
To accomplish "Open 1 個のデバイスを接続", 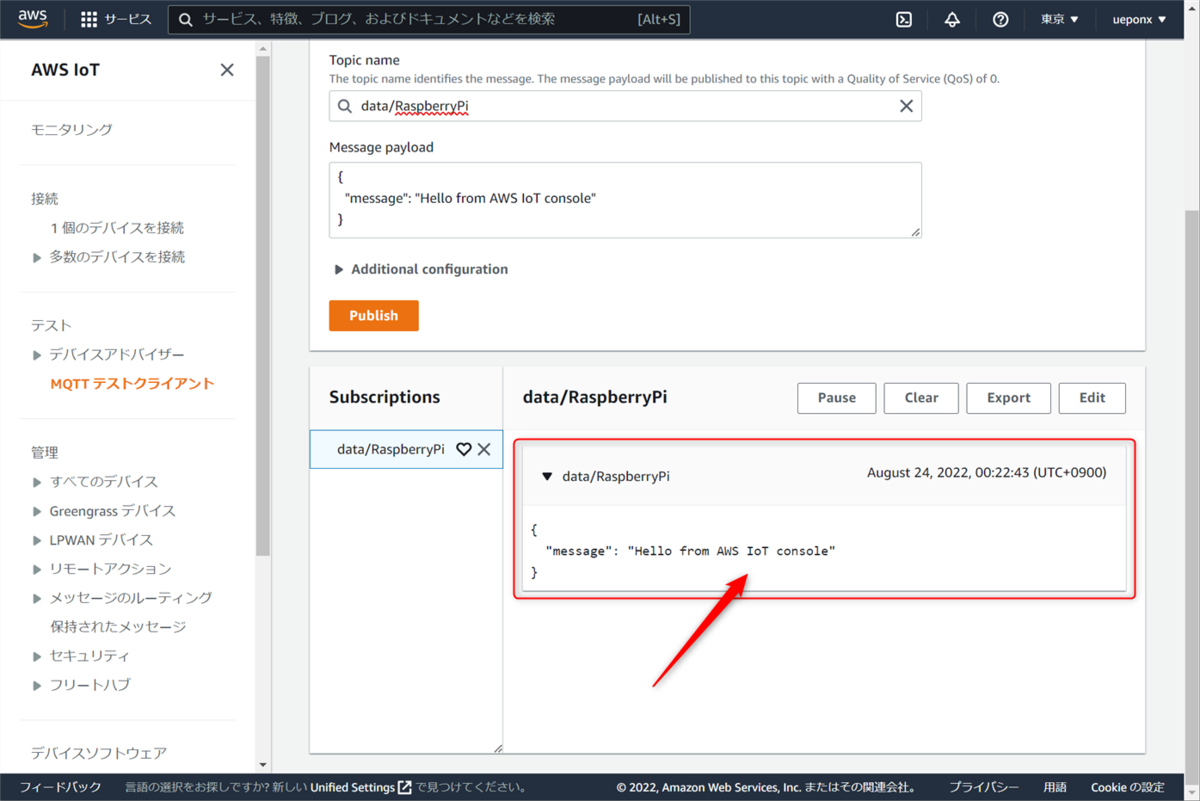I will [x=117, y=228].
